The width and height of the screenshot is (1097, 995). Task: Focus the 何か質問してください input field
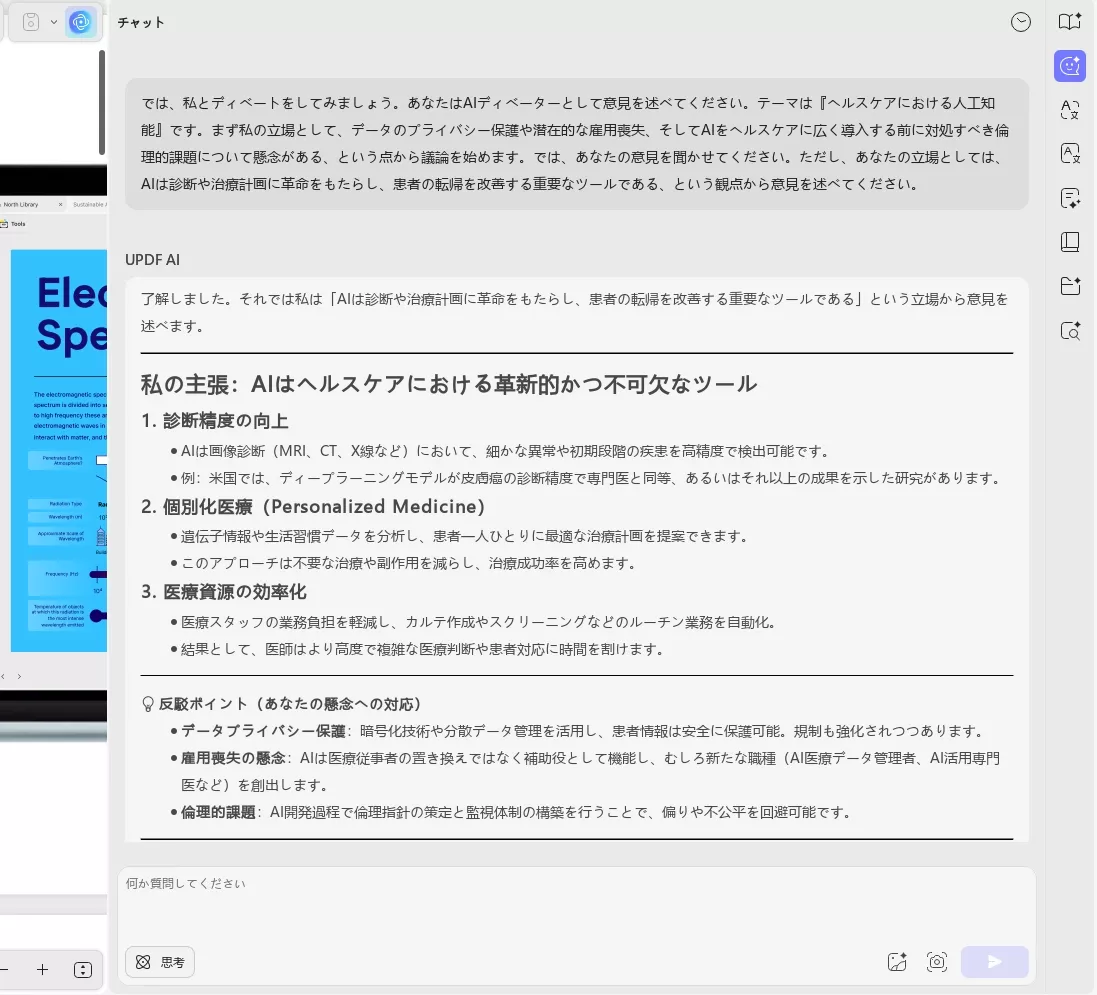576,903
